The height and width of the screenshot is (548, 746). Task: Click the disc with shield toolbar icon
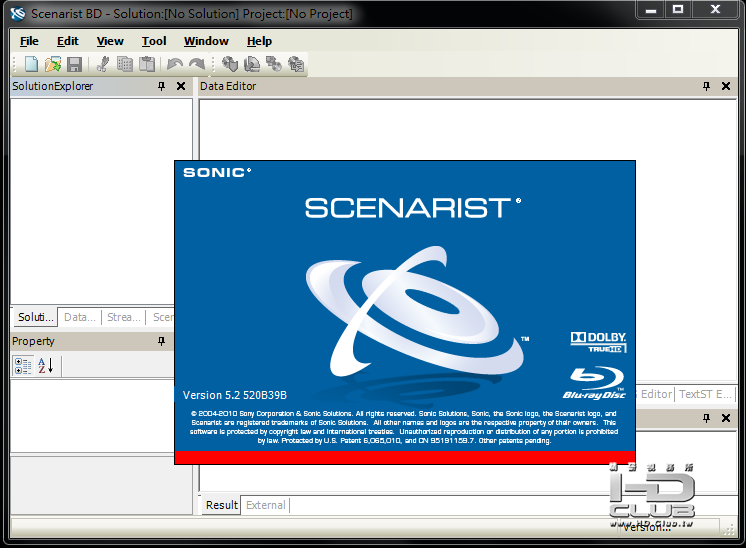coord(230,64)
